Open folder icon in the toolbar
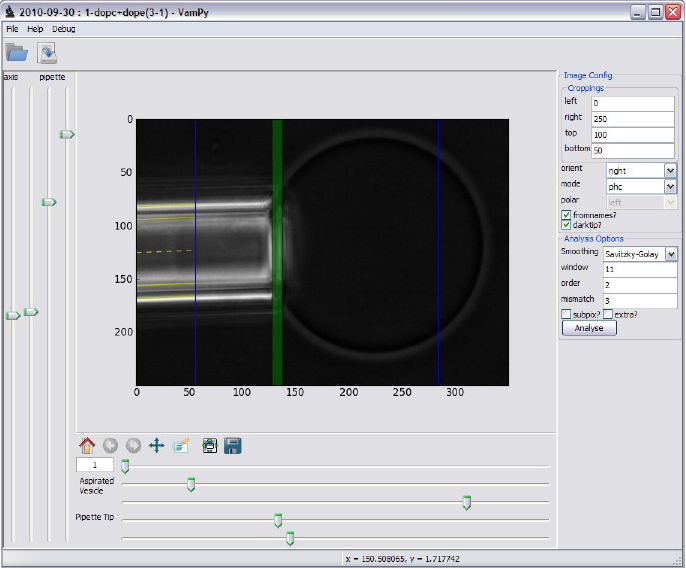686x568 pixels. tap(17, 53)
